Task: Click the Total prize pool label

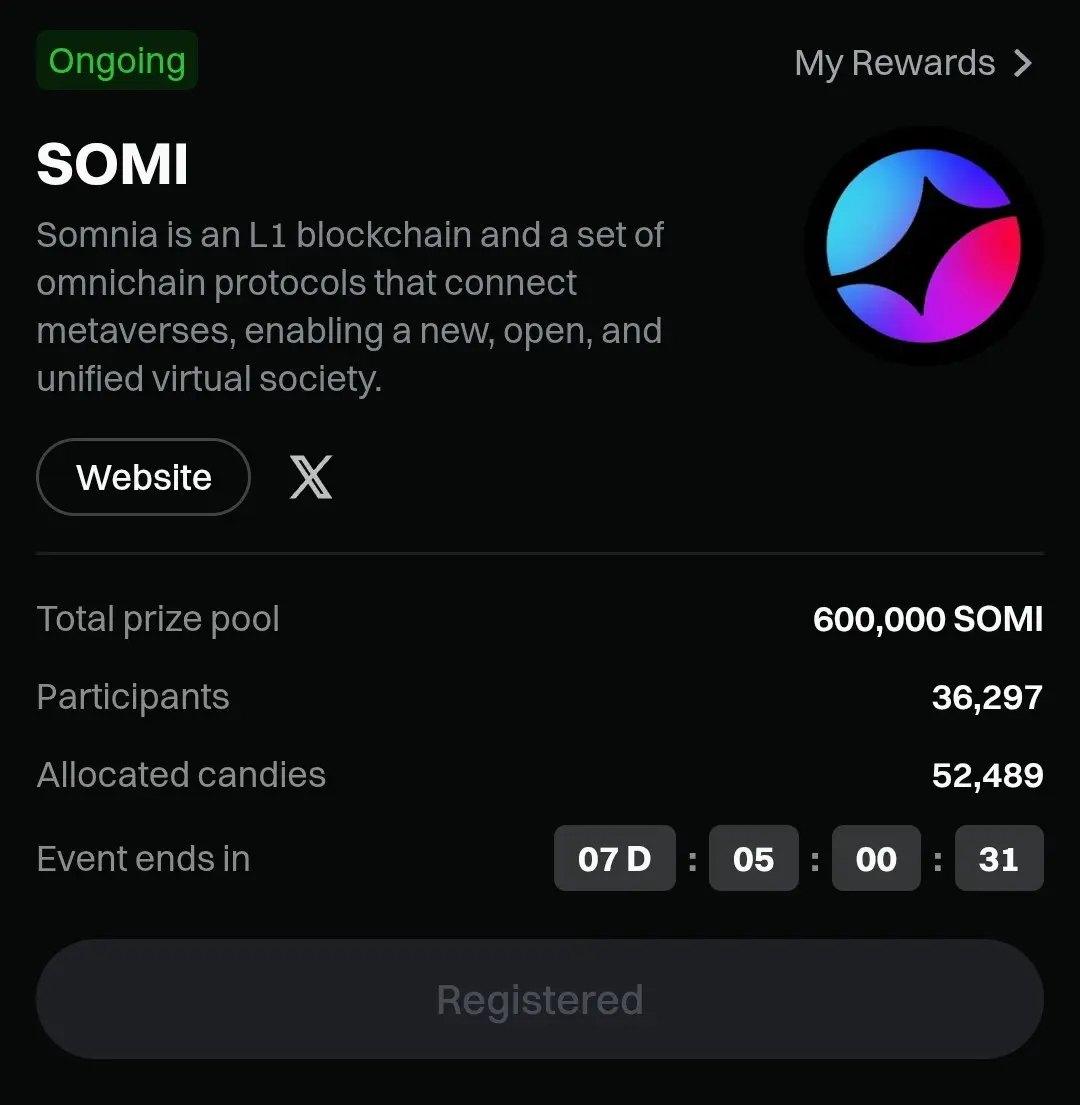Action: point(158,619)
